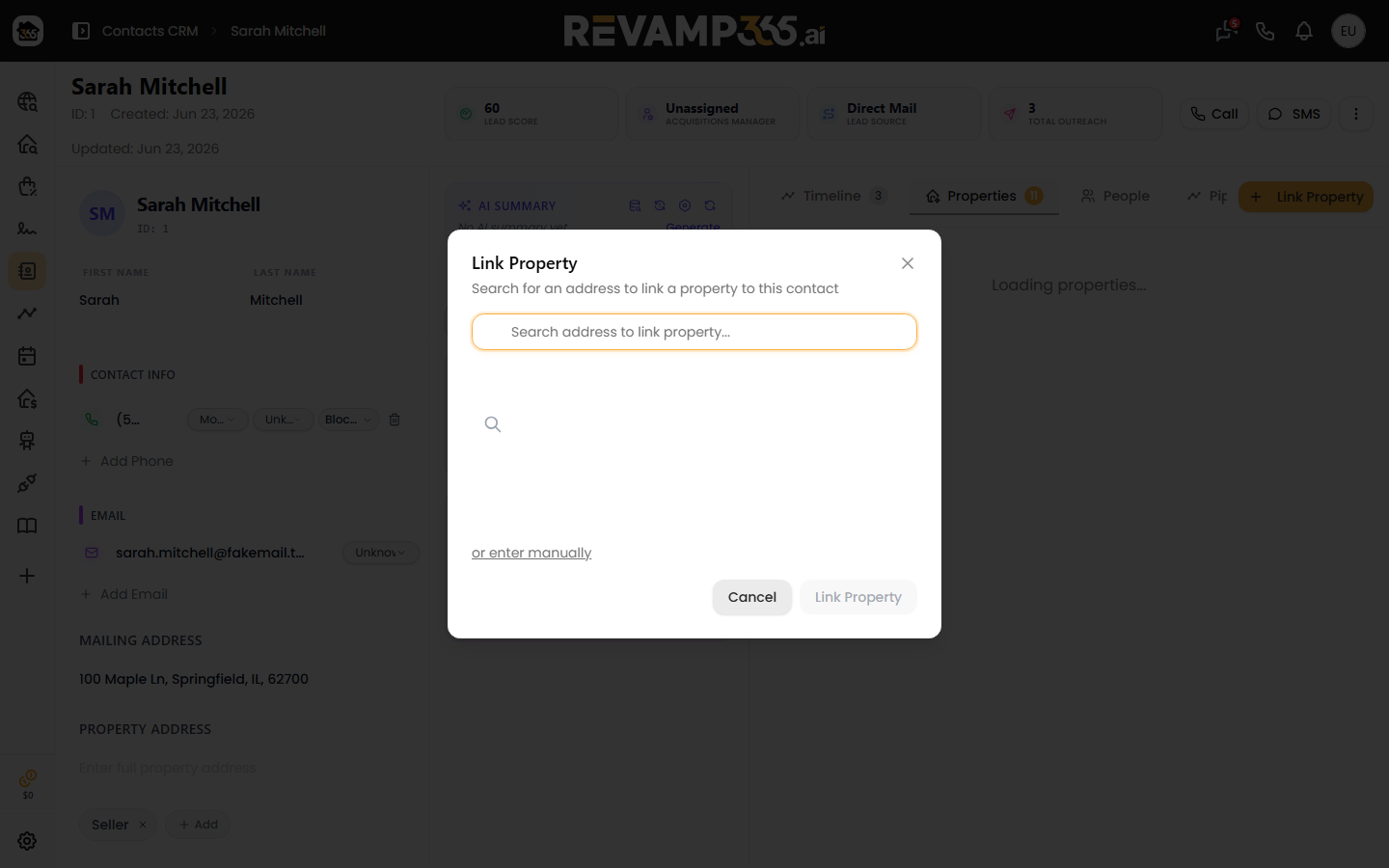Viewport: 1389px width, 868px height.
Task: Click the target settings icon in AI Summary
Action: click(685, 205)
